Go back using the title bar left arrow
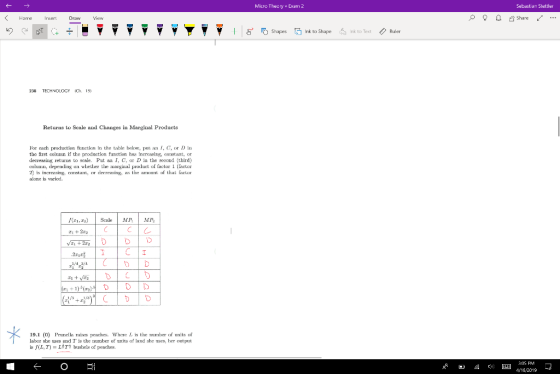This screenshot has width=560, height=374. click(x=9, y=6)
